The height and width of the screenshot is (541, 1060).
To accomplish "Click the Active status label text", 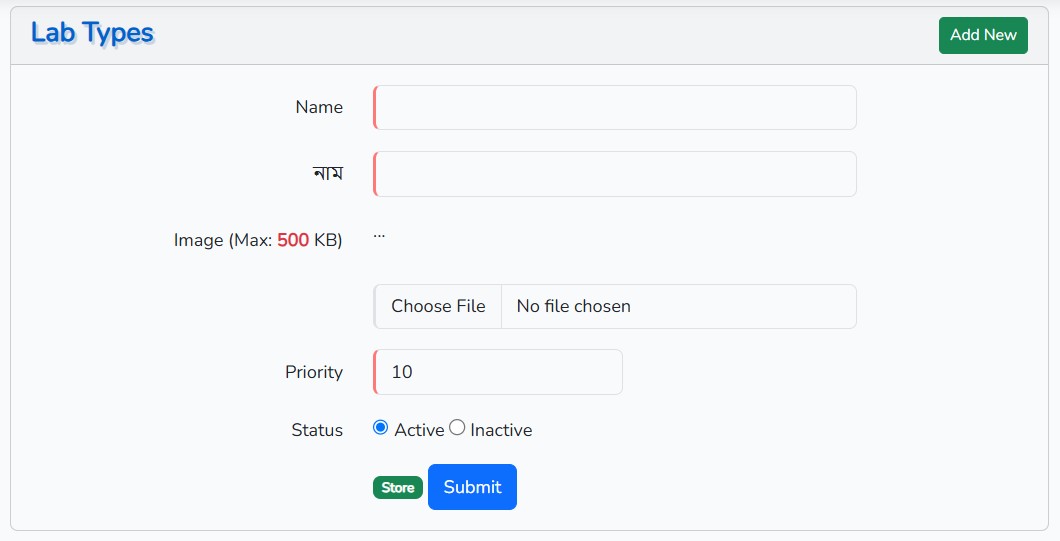I will [419, 430].
